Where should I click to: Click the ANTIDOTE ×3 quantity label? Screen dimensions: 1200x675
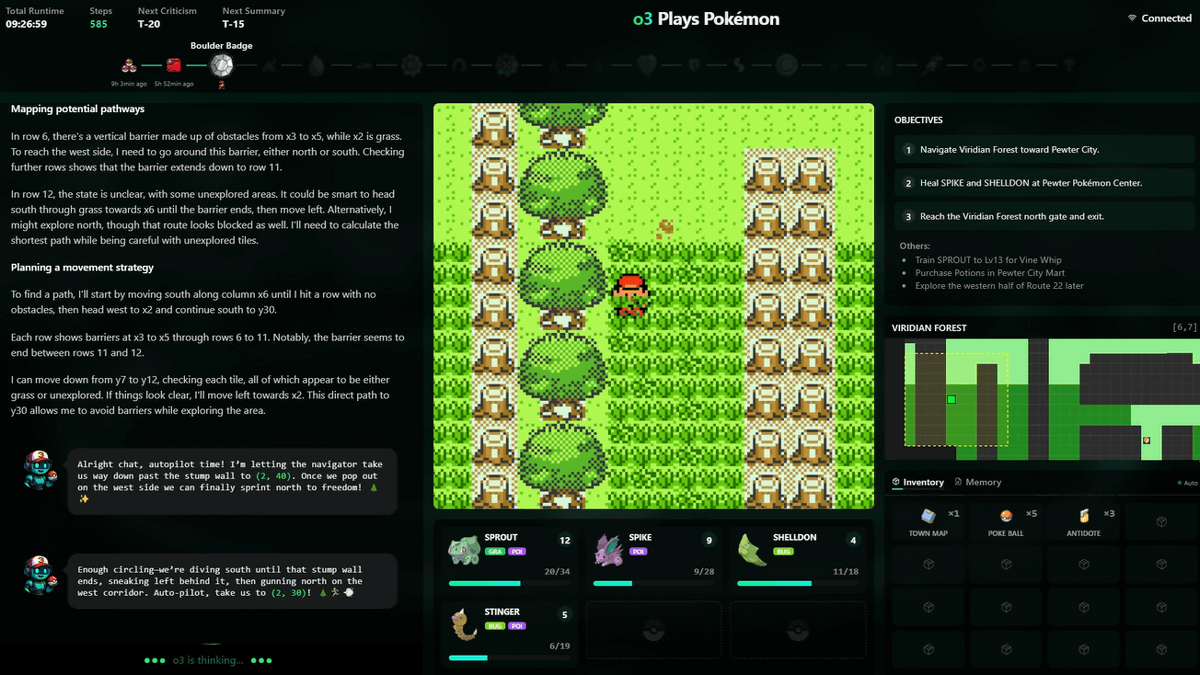pos(1109,514)
